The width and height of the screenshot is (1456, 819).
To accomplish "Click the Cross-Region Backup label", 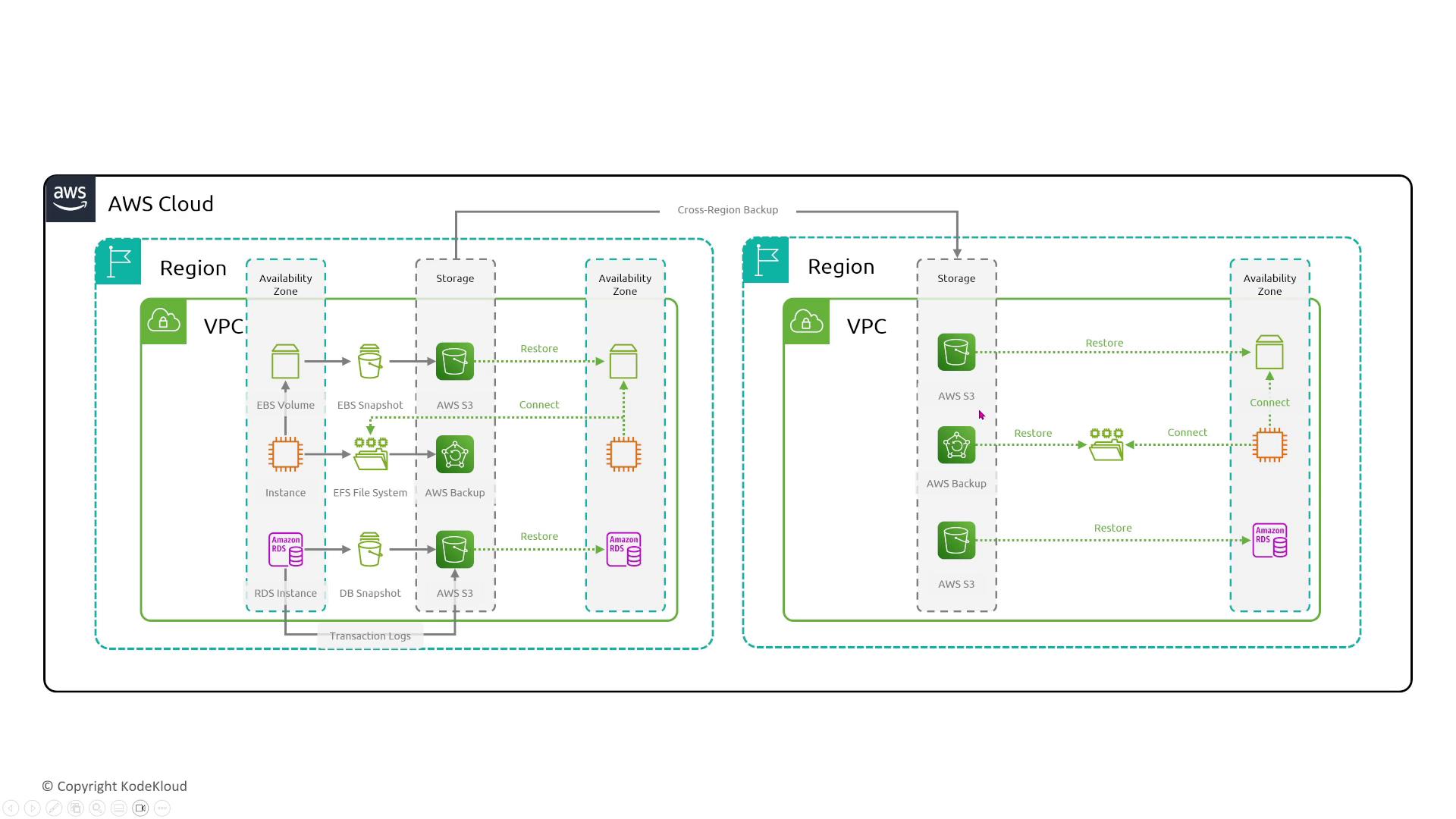I will [x=727, y=210].
